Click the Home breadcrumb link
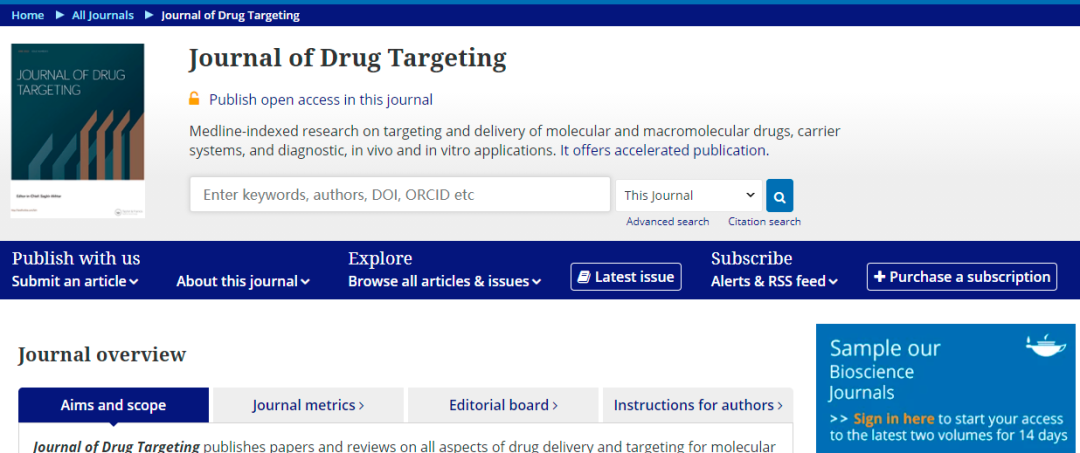1080x453 pixels. coord(28,15)
